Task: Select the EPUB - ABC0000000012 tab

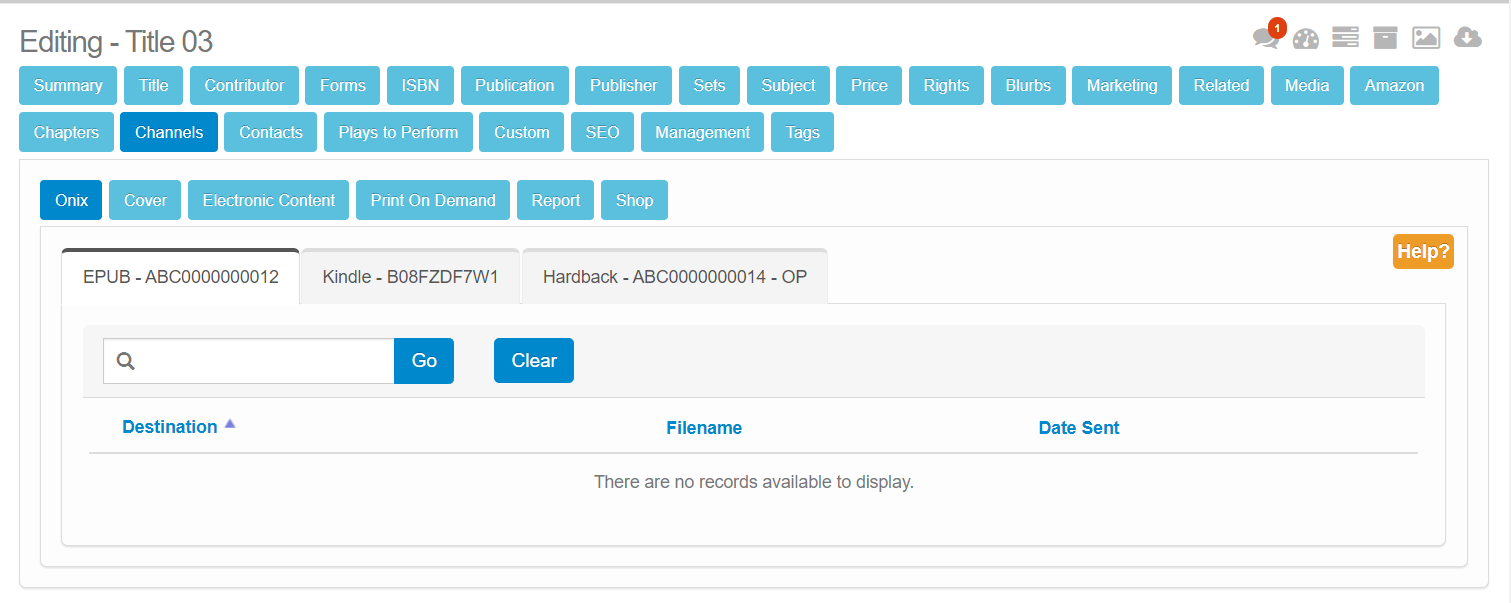Action: 181,276
